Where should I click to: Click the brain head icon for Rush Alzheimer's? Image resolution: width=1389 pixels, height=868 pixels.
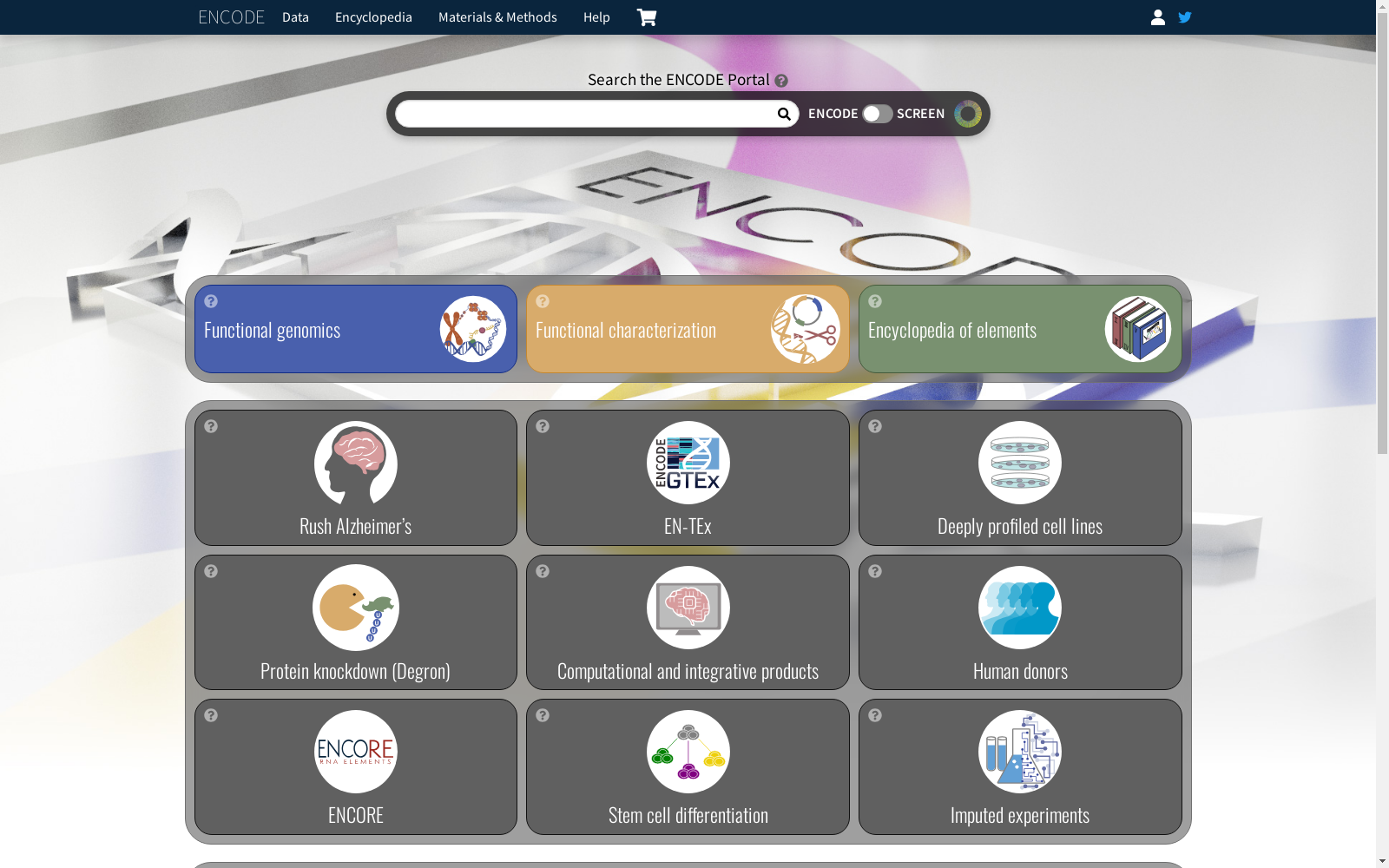[x=356, y=463]
